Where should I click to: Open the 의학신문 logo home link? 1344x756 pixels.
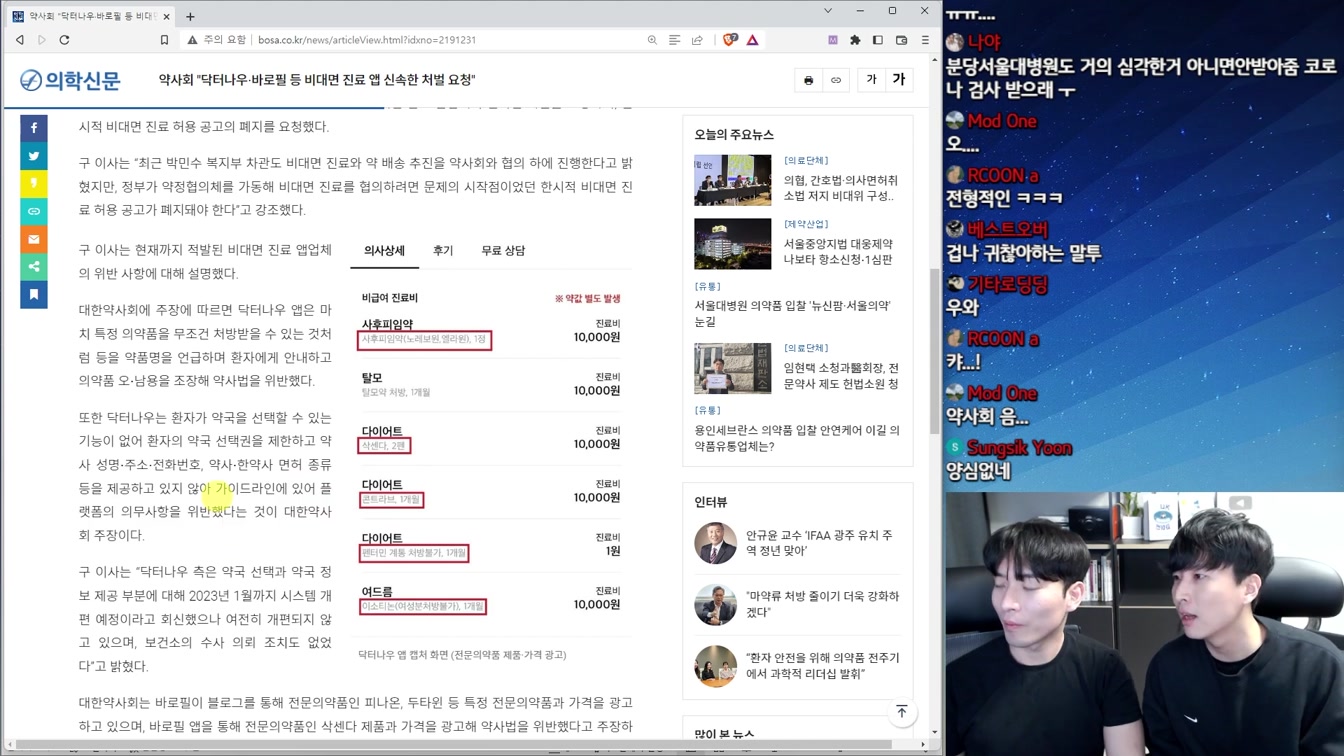click(x=70, y=81)
